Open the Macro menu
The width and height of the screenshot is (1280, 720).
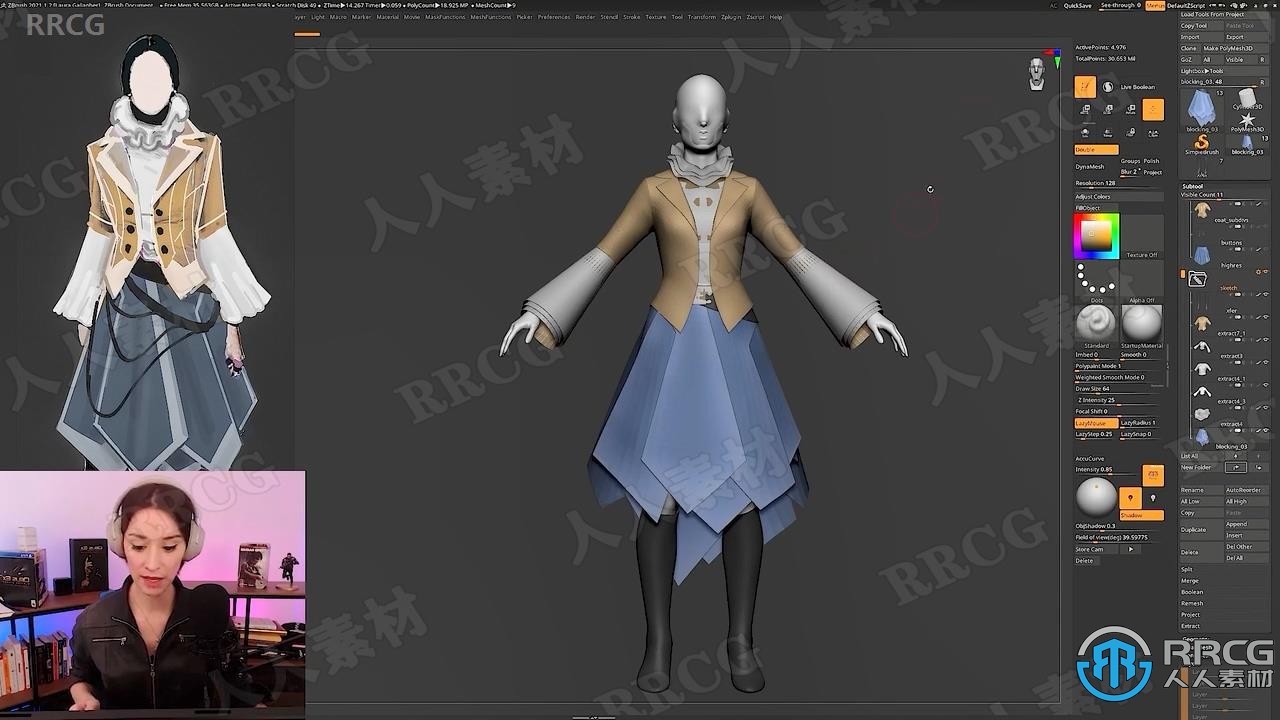[x=339, y=17]
